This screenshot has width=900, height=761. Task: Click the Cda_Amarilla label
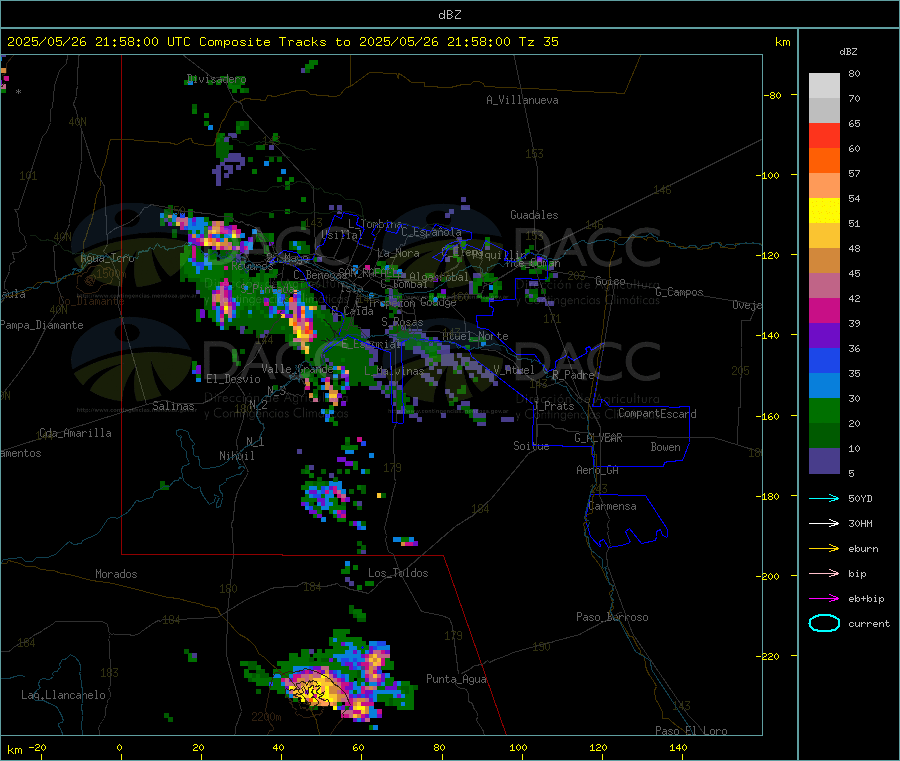click(76, 433)
